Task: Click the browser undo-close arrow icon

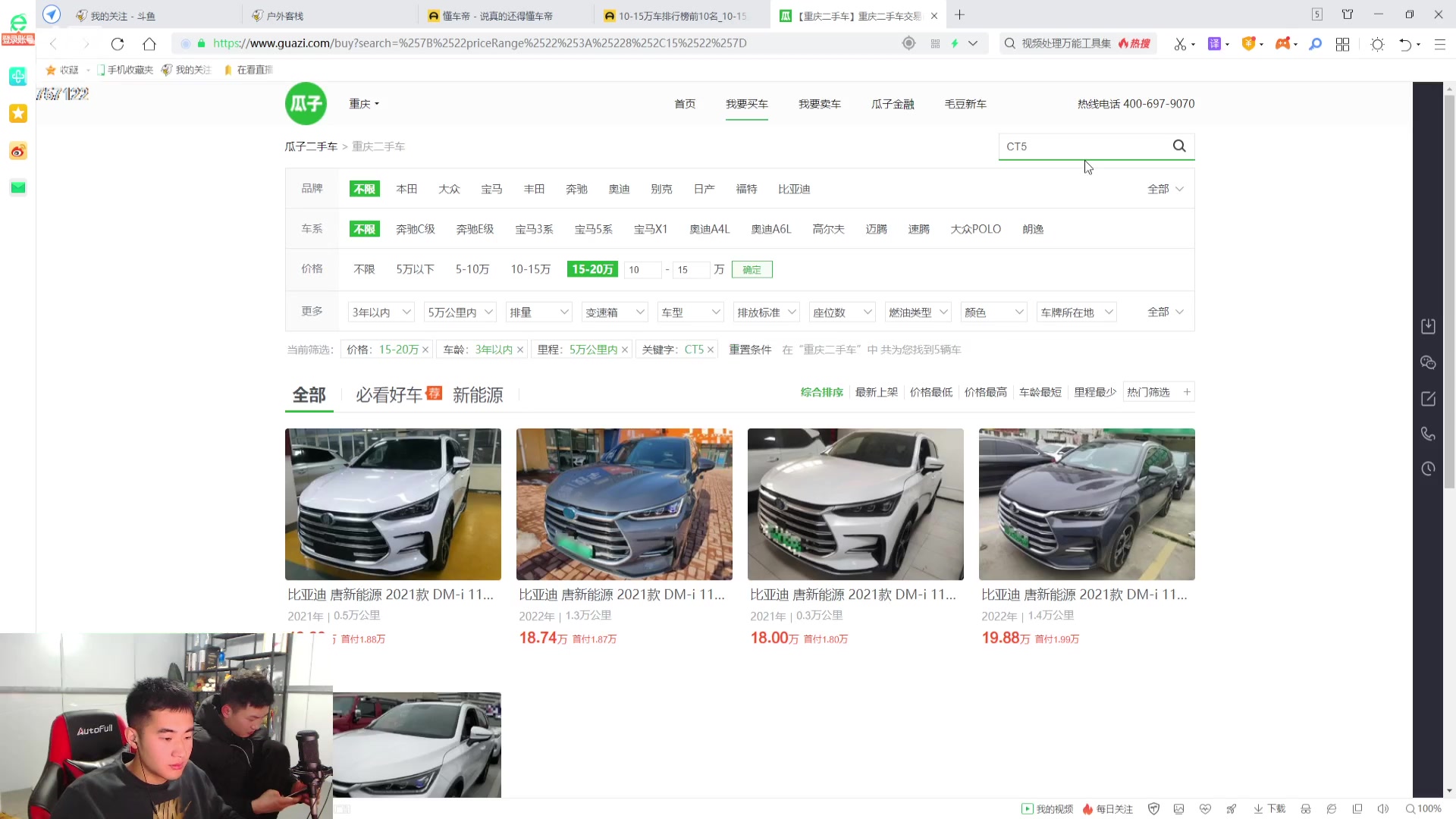Action: pos(1405,44)
